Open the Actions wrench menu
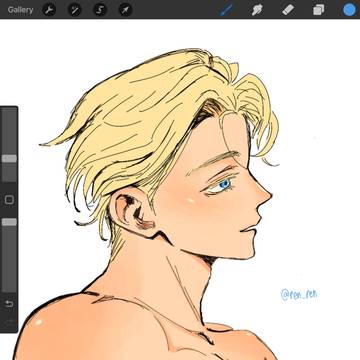The image size is (360, 360). (49, 10)
